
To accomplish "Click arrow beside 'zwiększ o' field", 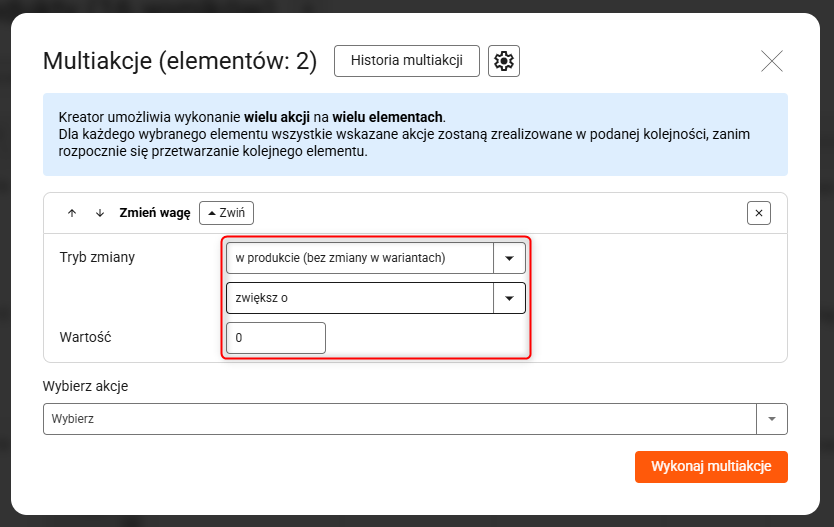I will tap(509, 298).
